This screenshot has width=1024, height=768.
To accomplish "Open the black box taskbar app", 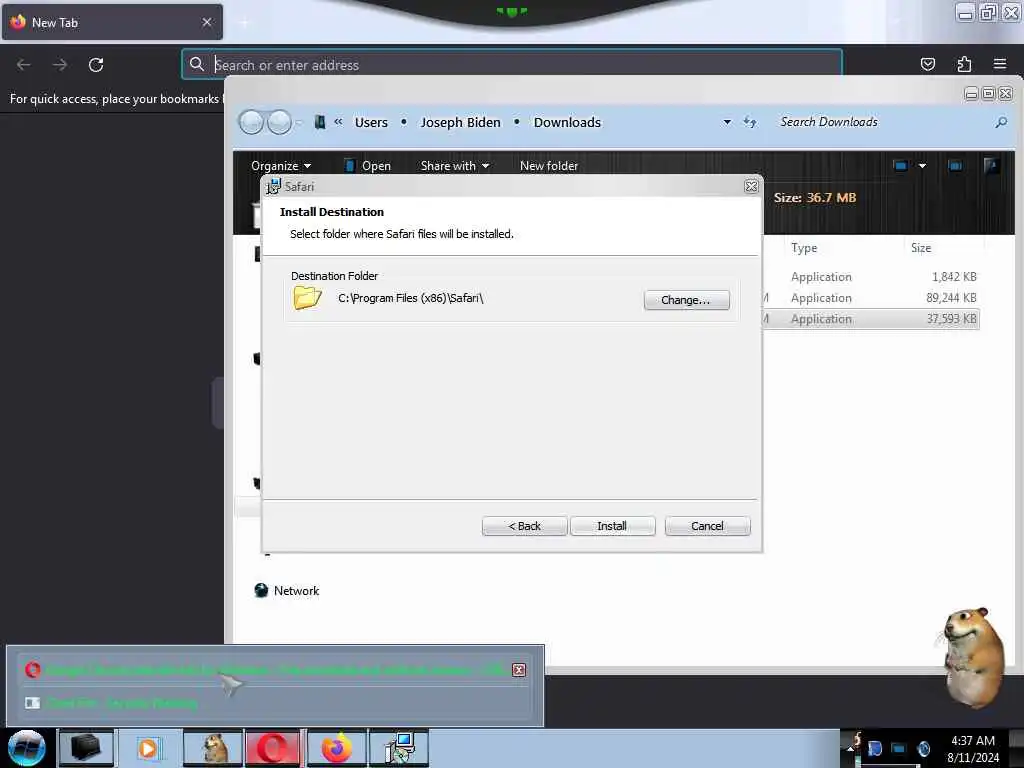I will (x=86, y=748).
